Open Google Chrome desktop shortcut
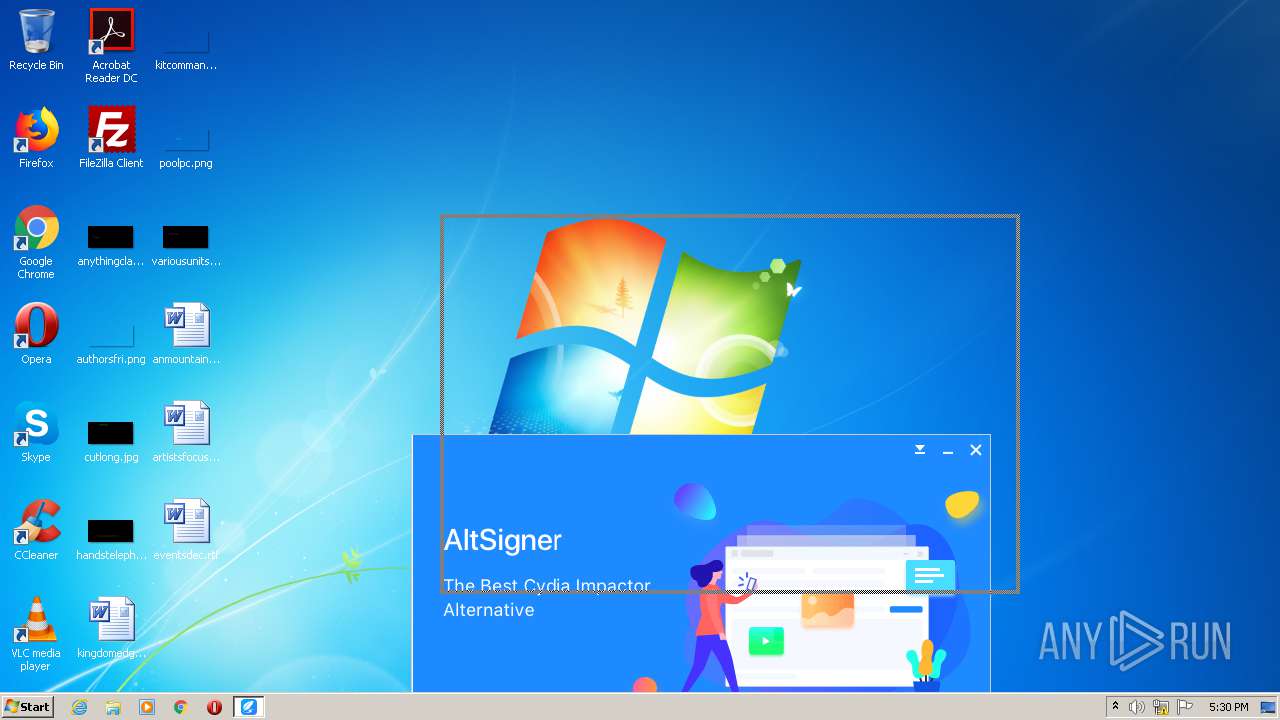 coord(36,242)
